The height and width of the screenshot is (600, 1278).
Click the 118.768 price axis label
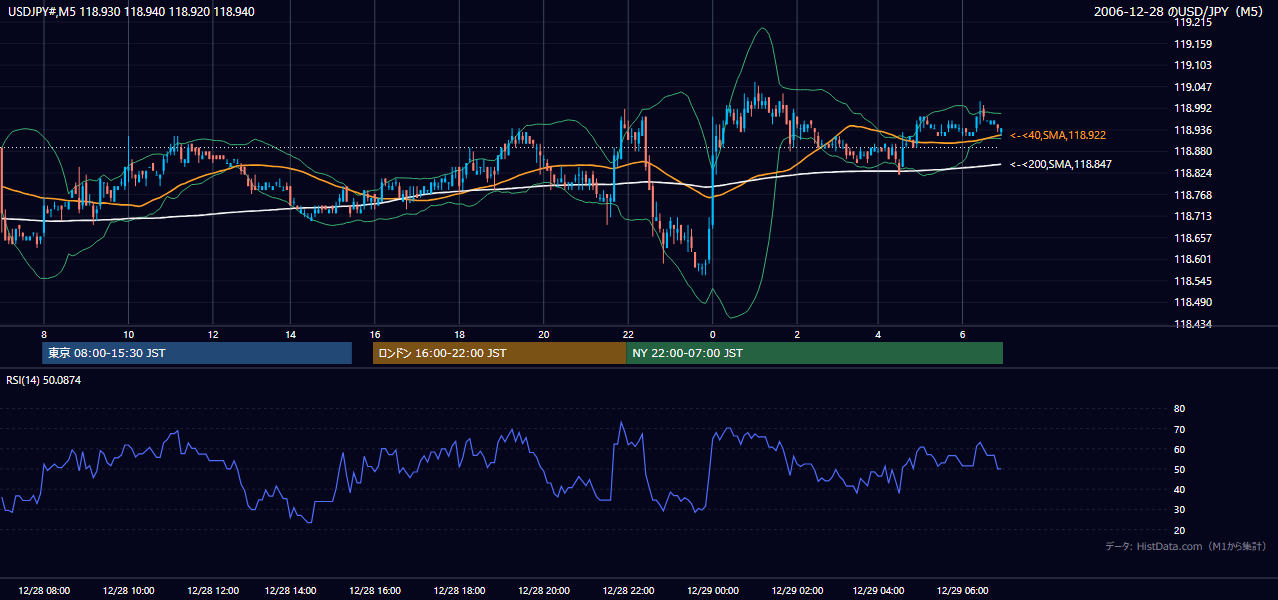pos(1192,195)
